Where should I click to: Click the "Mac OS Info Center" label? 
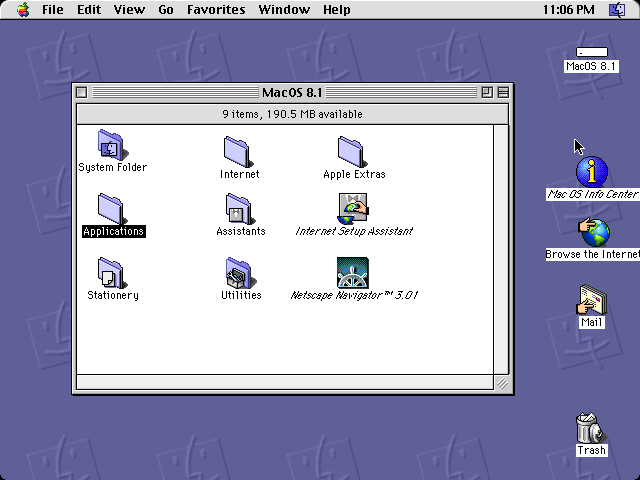click(593, 194)
